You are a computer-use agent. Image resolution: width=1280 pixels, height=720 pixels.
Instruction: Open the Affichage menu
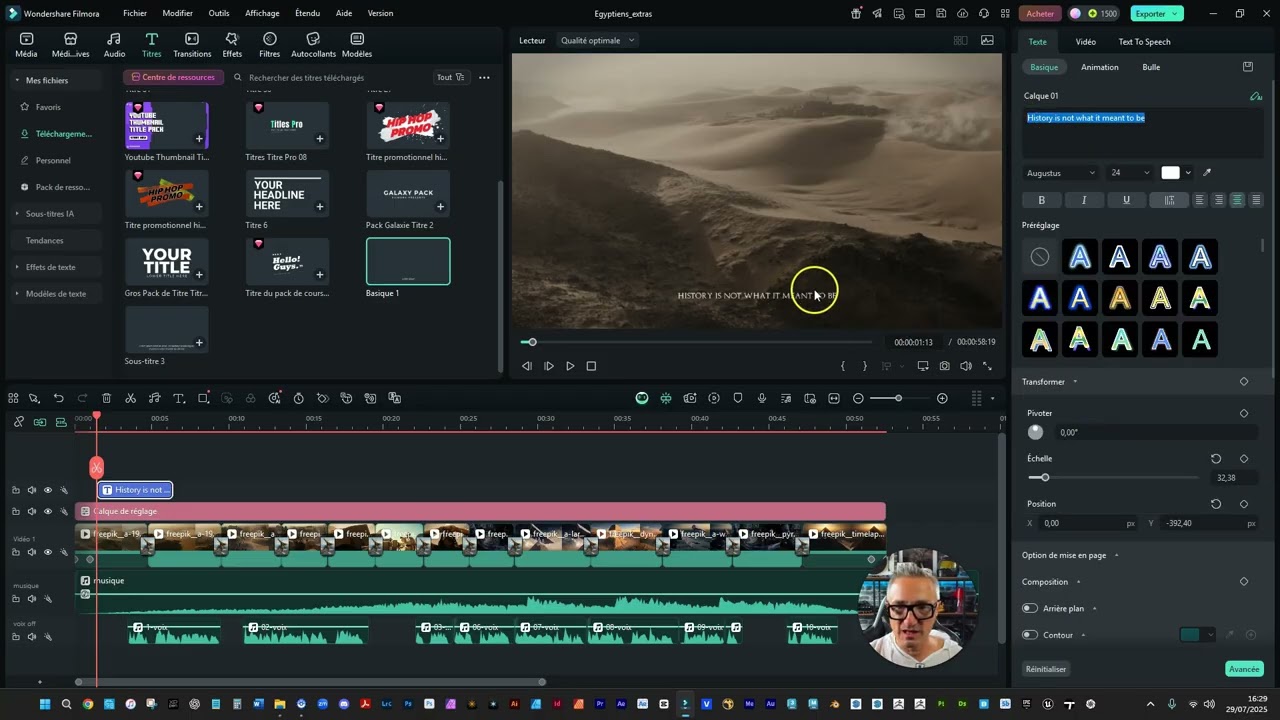[262, 14]
